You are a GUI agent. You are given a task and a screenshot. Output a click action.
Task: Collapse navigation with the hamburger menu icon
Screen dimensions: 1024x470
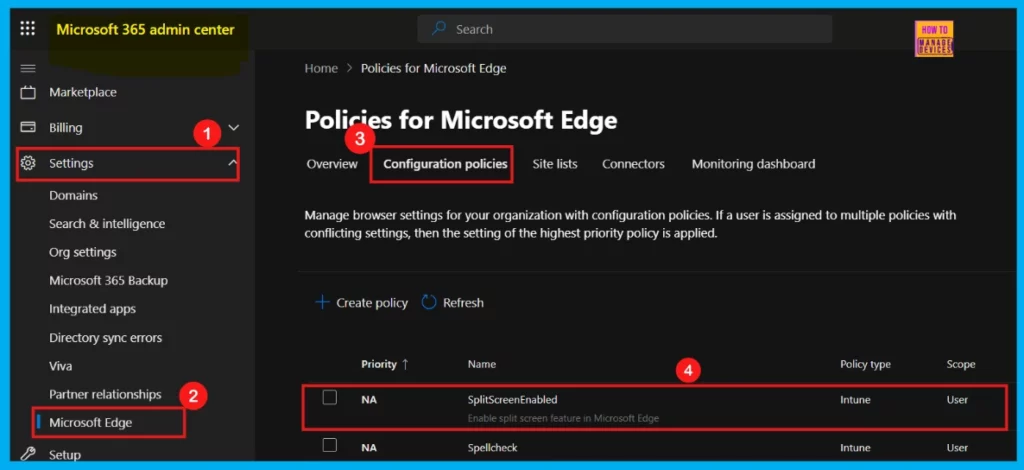click(28, 68)
